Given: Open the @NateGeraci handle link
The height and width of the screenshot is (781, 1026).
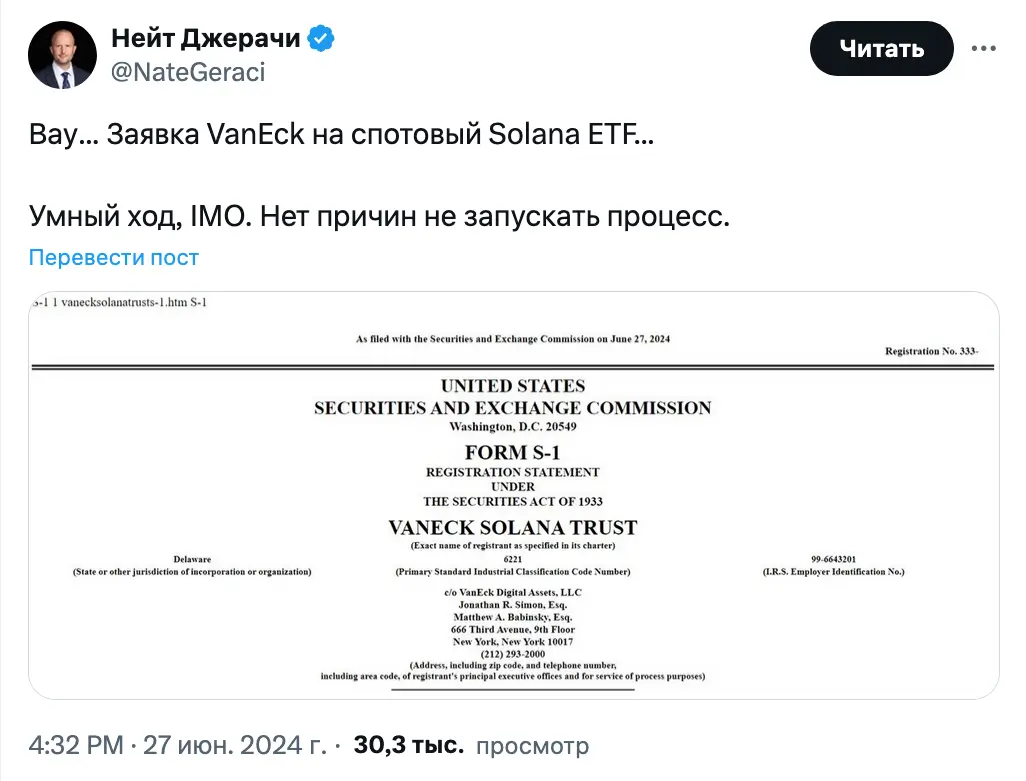Looking at the screenshot, I should coord(188,72).
